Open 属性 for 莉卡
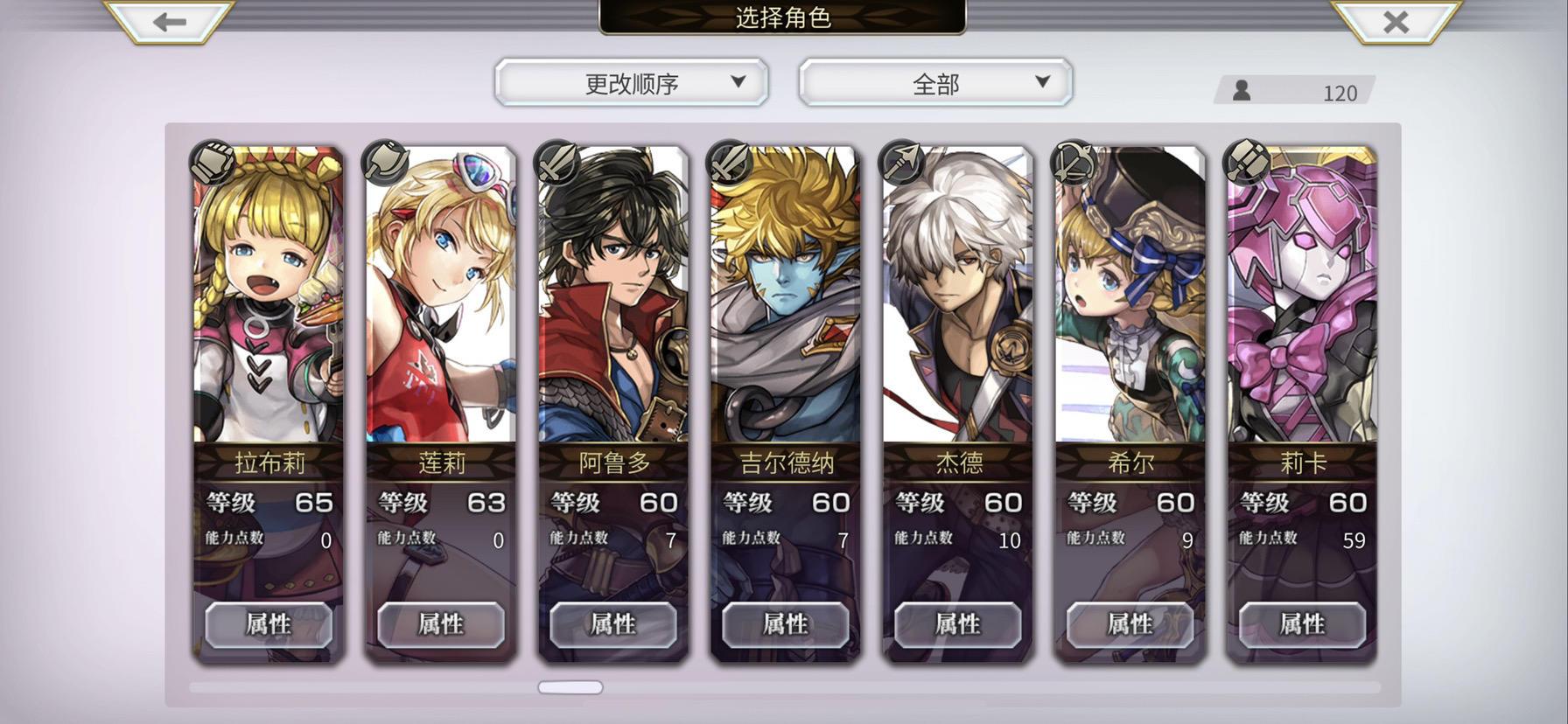Viewport: 1568px width, 724px height. 1303,624
